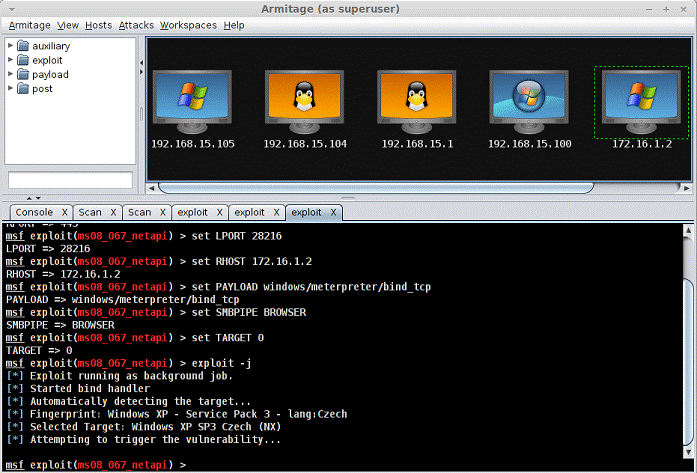Click the msf console command prompt line
Image resolution: width=697 pixels, height=473 pixels.
click(x=96, y=465)
